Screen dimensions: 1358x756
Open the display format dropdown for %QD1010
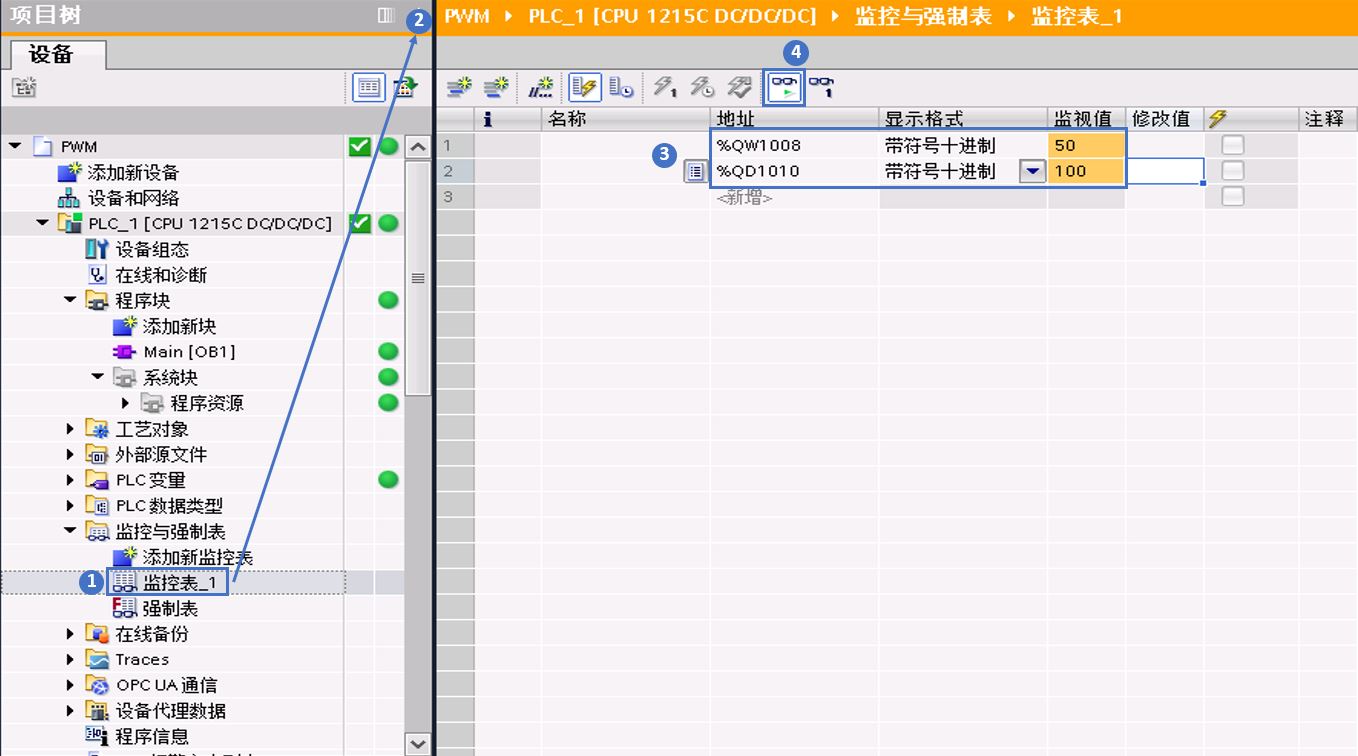coord(1032,171)
